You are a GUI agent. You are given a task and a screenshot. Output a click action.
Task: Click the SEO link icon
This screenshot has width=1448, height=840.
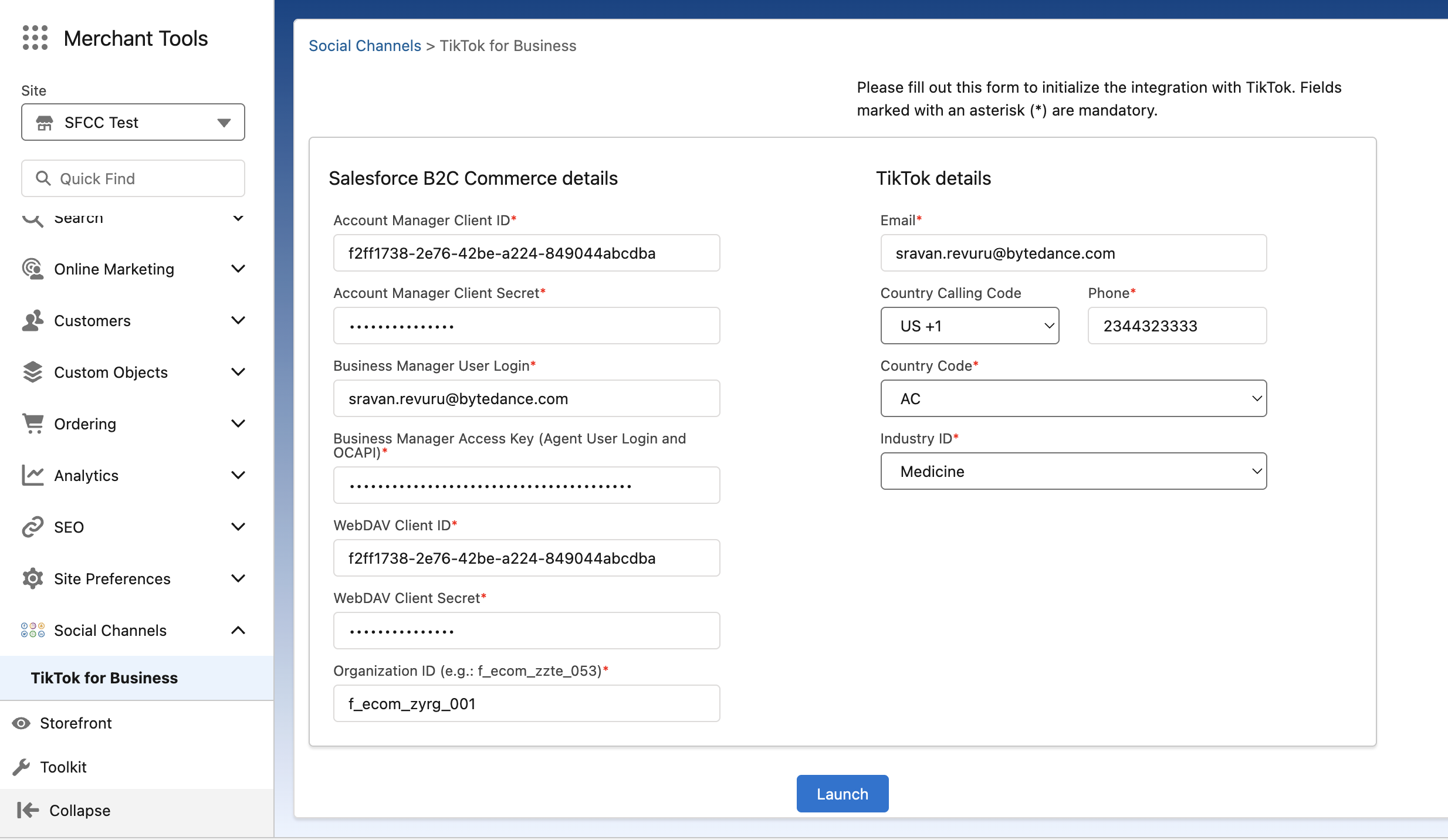tap(33, 527)
